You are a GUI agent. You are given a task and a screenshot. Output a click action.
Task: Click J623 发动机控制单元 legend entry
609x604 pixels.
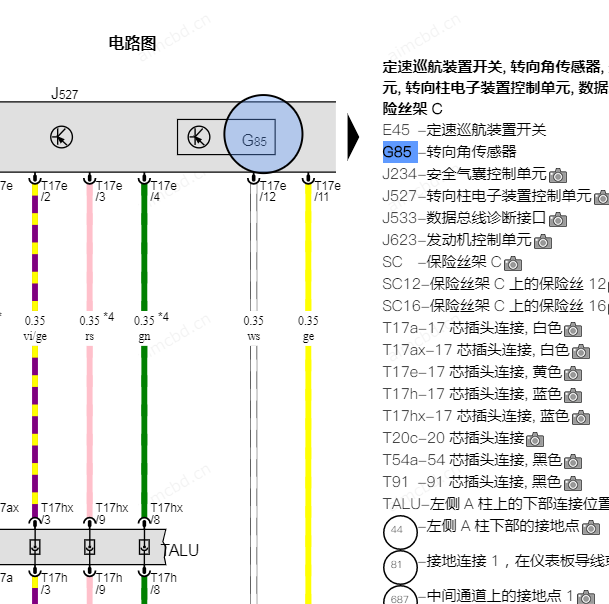[457, 240]
